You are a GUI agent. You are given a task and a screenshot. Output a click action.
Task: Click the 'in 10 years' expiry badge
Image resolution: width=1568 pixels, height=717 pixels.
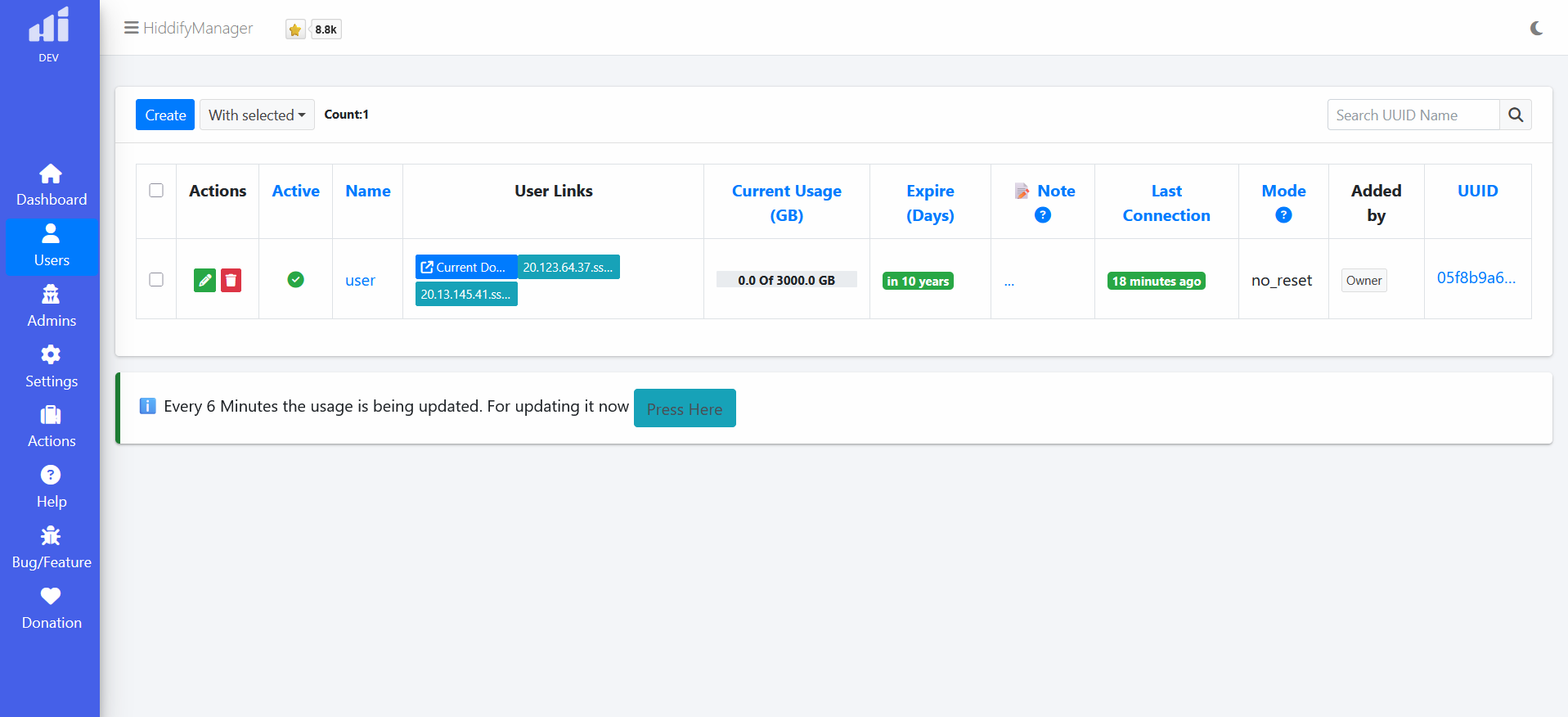click(x=918, y=281)
